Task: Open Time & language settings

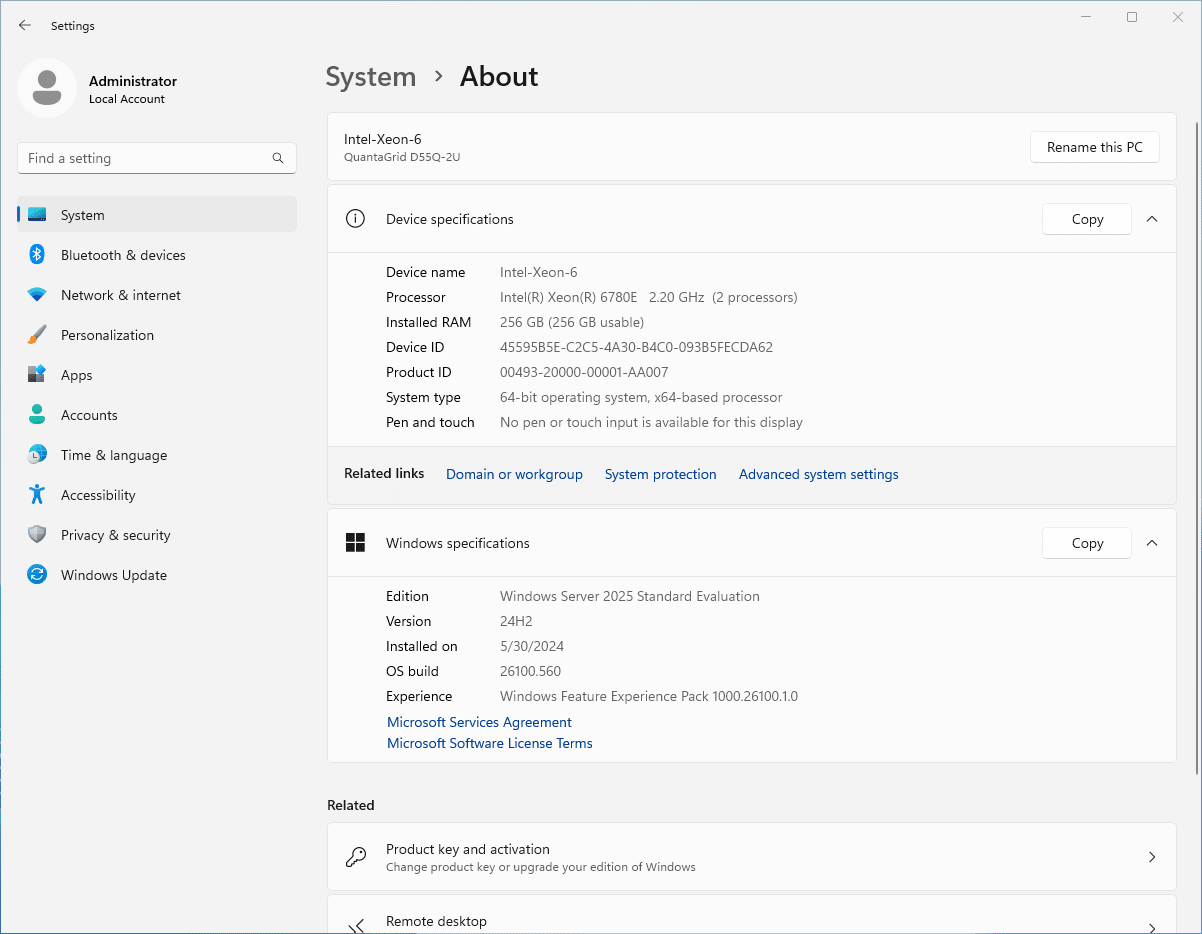Action: click(x=157, y=455)
